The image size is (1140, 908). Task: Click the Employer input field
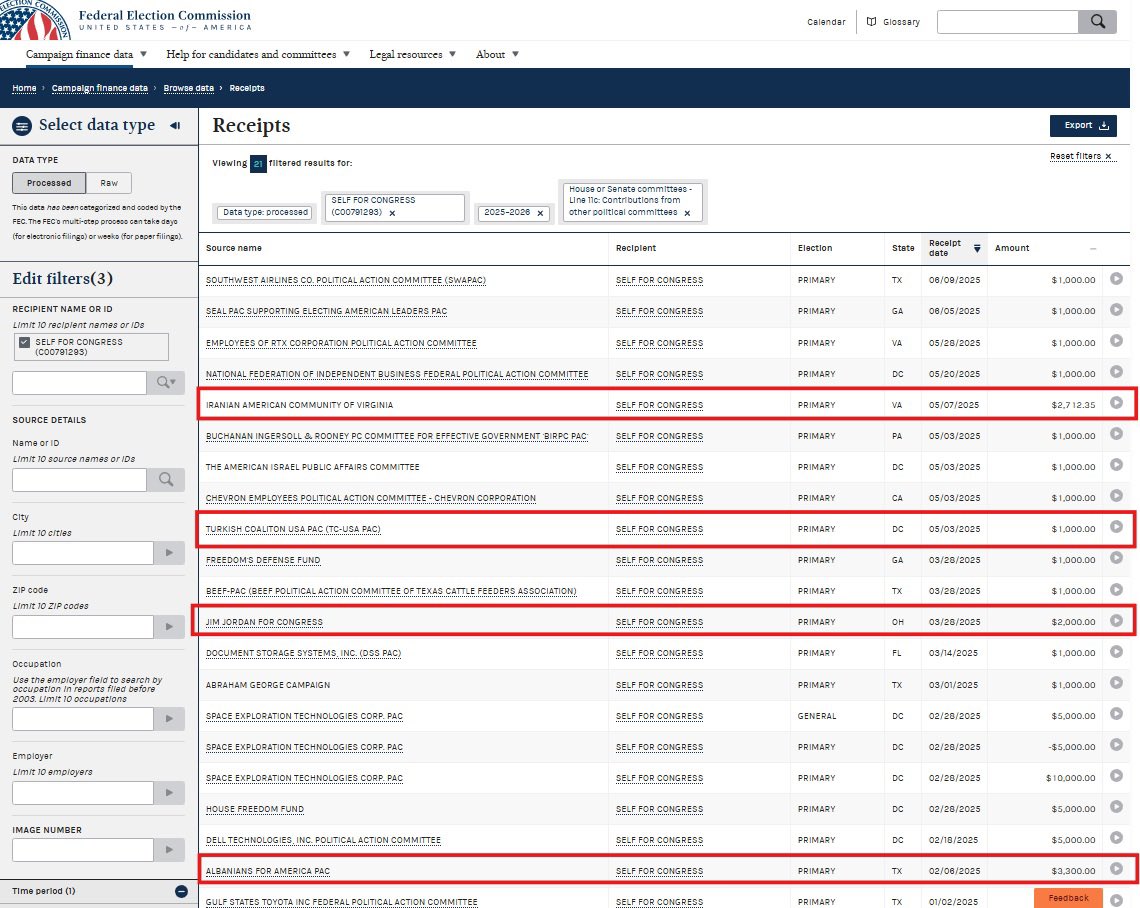point(83,792)
